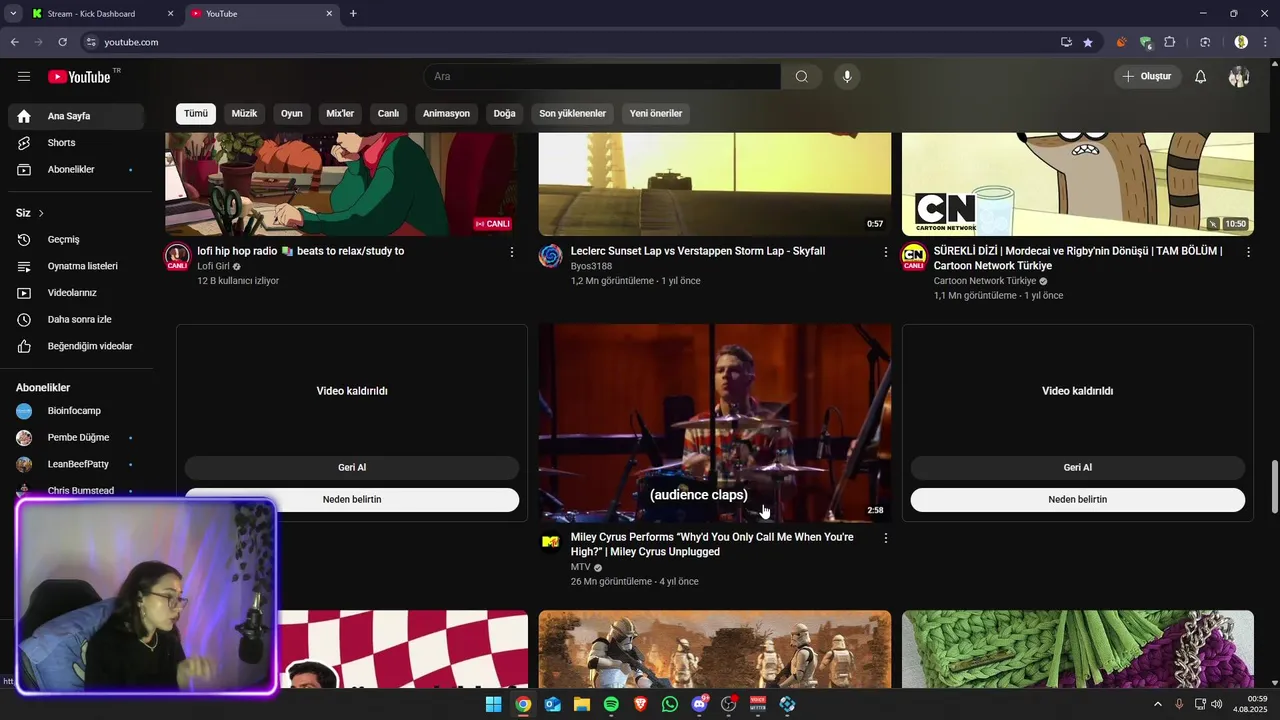Open the Bioinfocamp subscription channel
1280x720 pixels.
coord(76,411)
